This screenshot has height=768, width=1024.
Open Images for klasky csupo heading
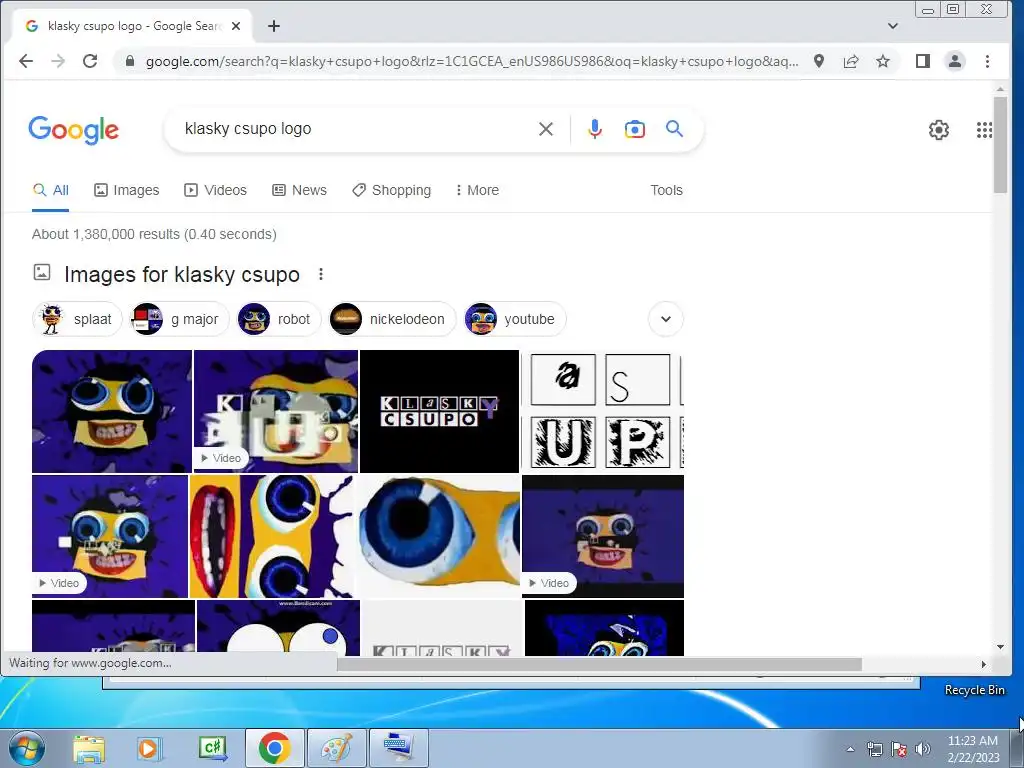point(182,274)
